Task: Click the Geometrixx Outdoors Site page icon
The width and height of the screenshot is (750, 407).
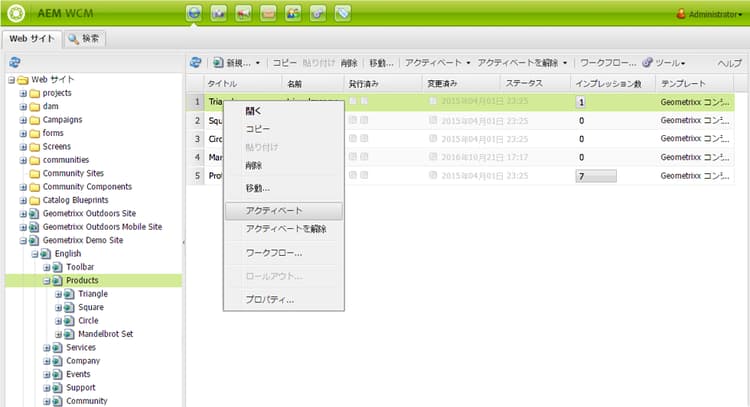Action: tap(34, 214)
